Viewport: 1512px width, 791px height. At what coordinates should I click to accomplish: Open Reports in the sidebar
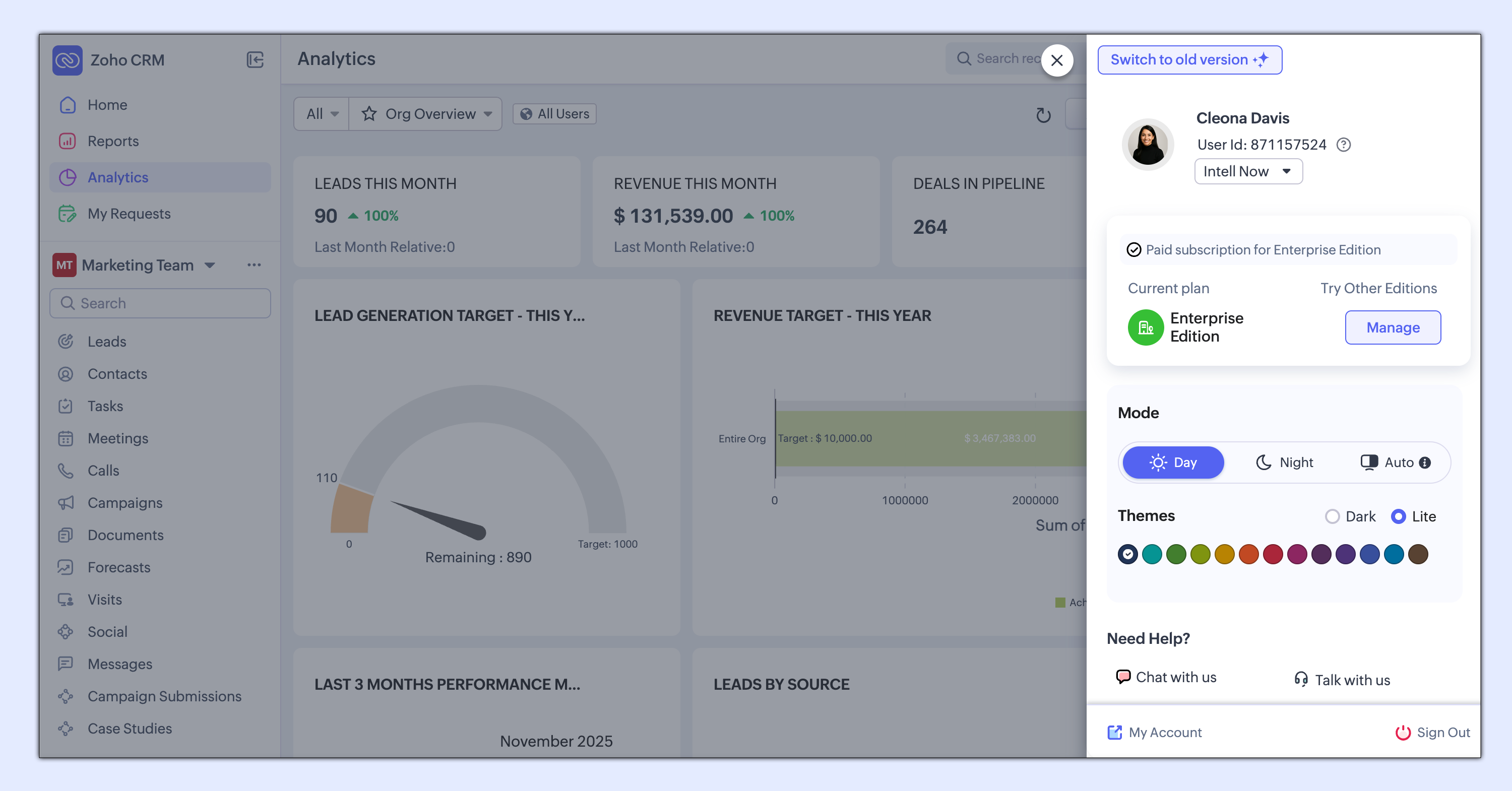click(113, 142)
